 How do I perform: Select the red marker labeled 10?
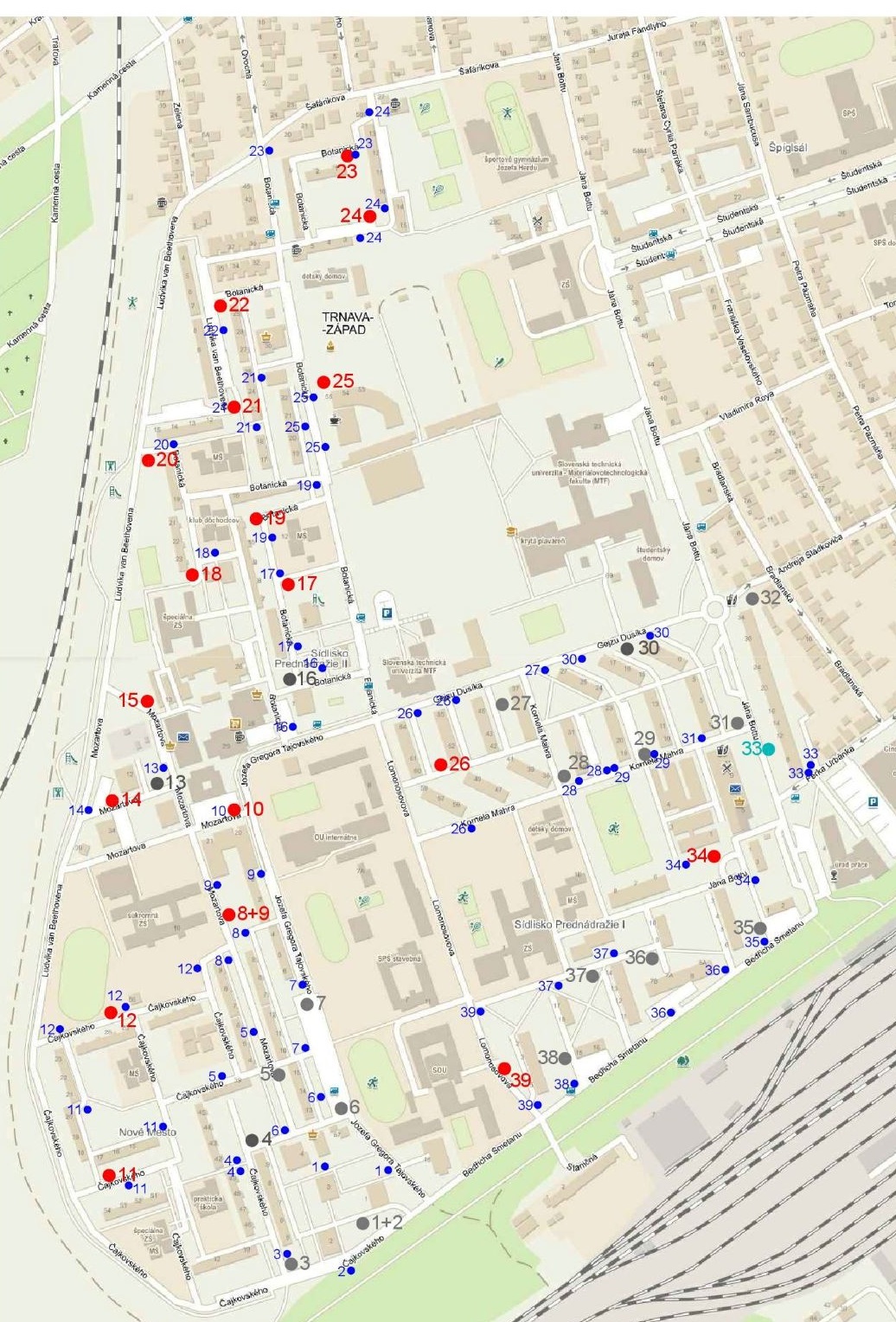pos(234,810)
